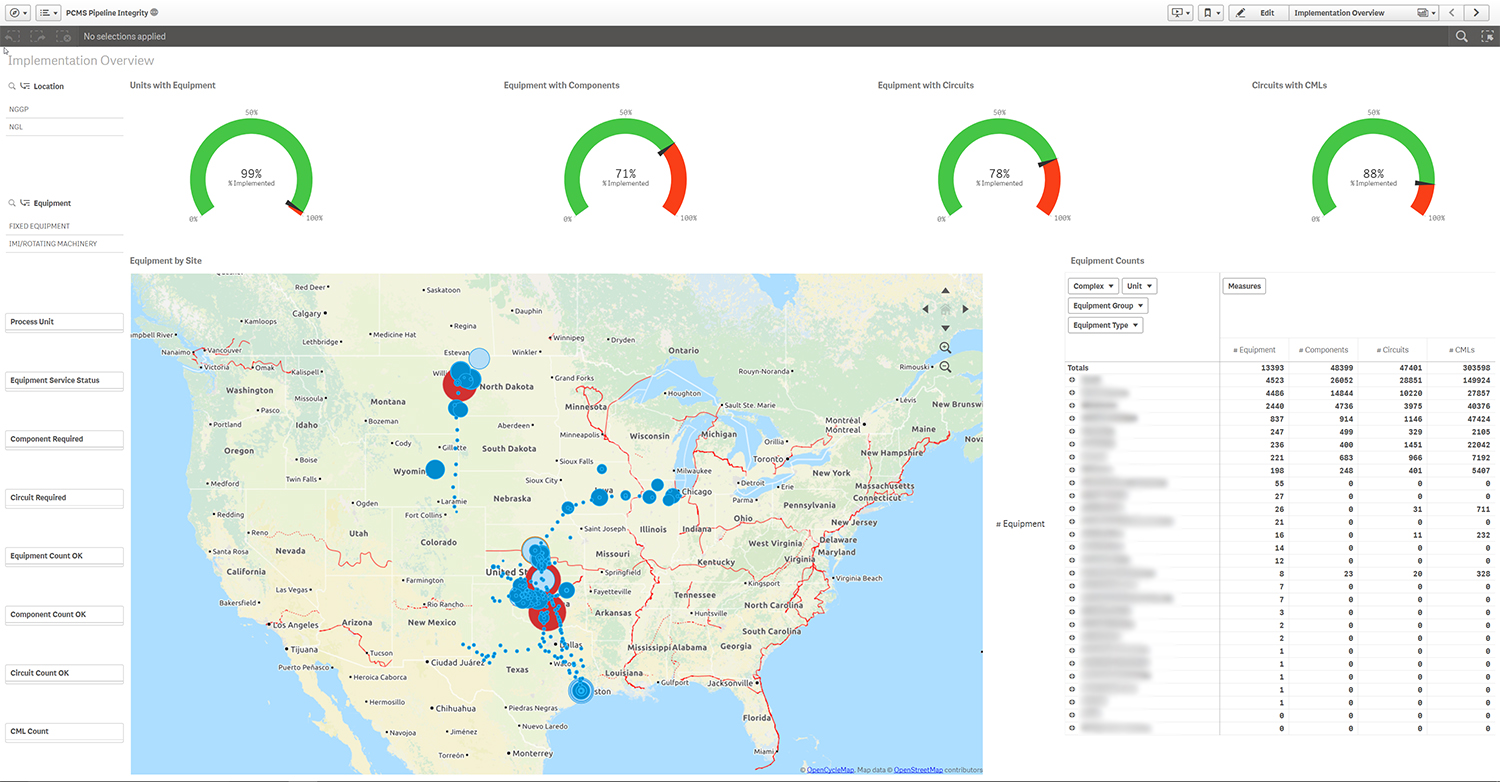
Task: Open the Equipment Type dropdown
Action: pos(1105,324)
